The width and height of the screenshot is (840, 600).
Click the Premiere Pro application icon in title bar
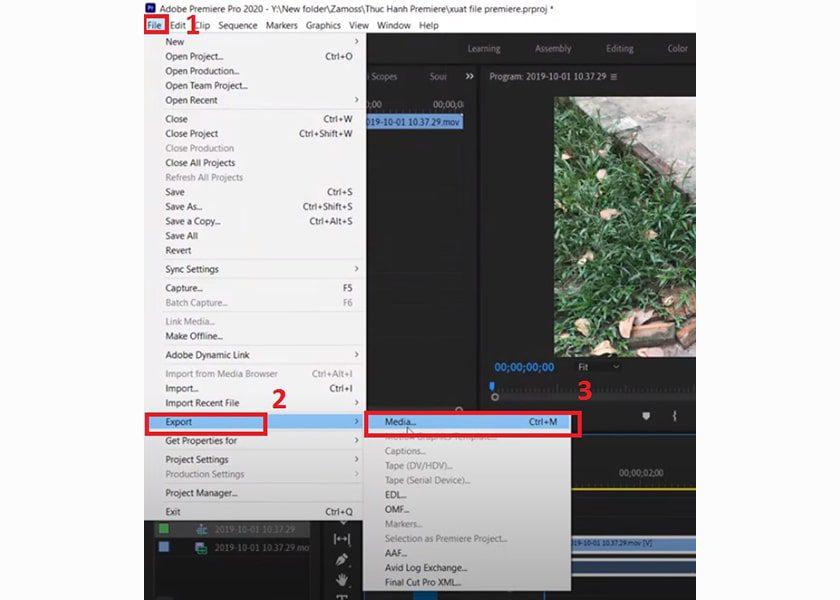151,8
